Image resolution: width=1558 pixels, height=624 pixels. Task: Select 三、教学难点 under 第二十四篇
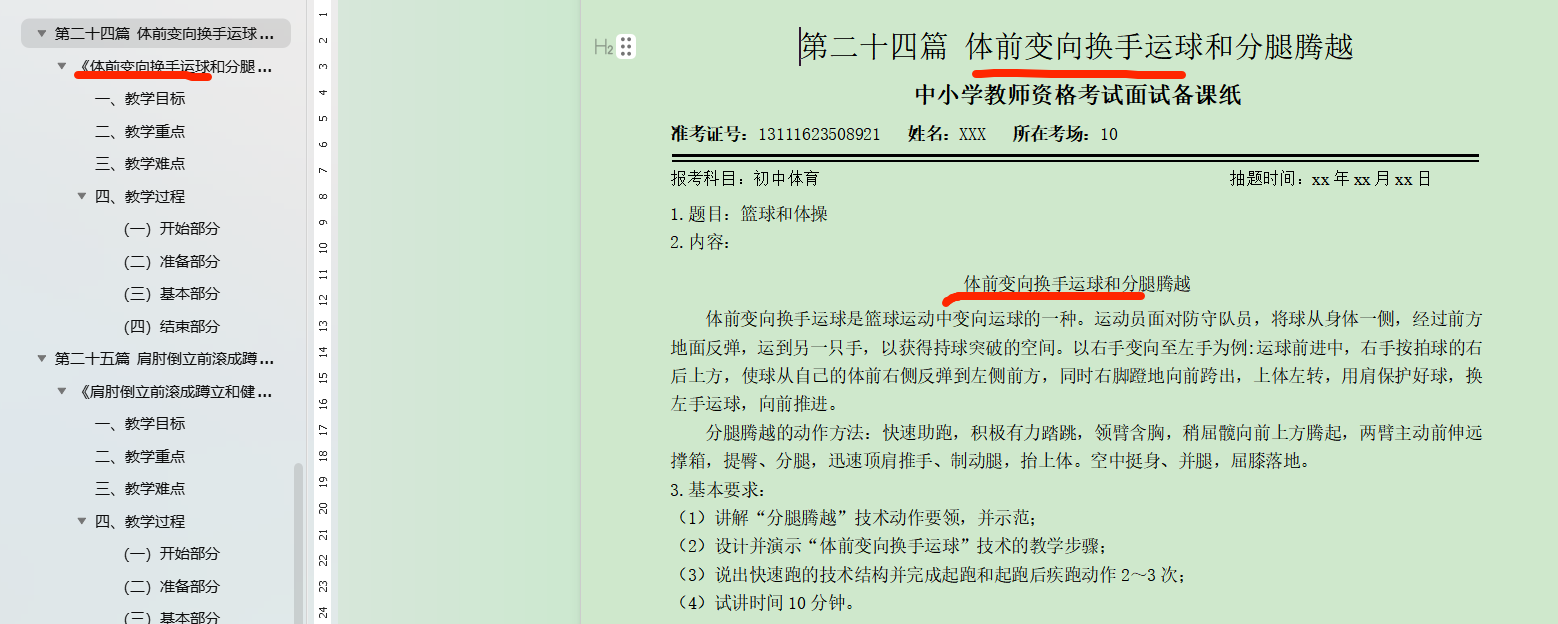pos(140,164)
